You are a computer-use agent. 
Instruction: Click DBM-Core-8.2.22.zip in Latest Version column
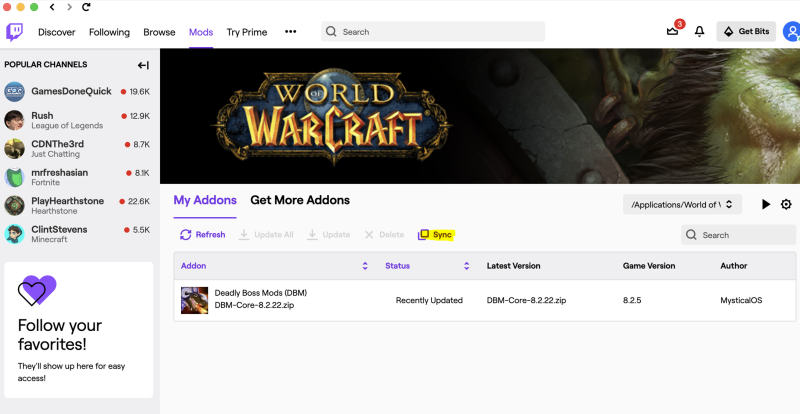(x=526, y=300)
